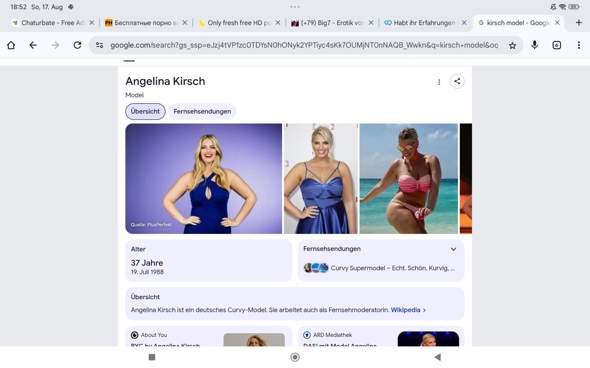Viewport: 590px width, 368px height.
Task: Open a new tab with plus icon
Action: point(579,23)
